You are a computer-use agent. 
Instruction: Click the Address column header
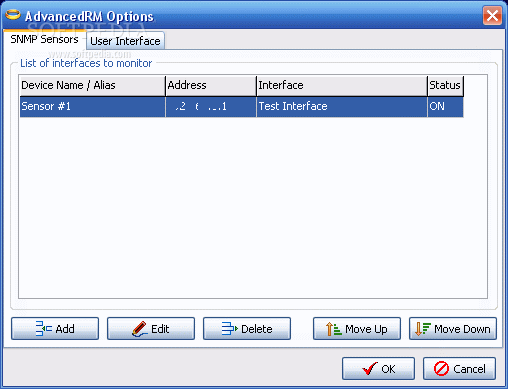coord(211,85)
